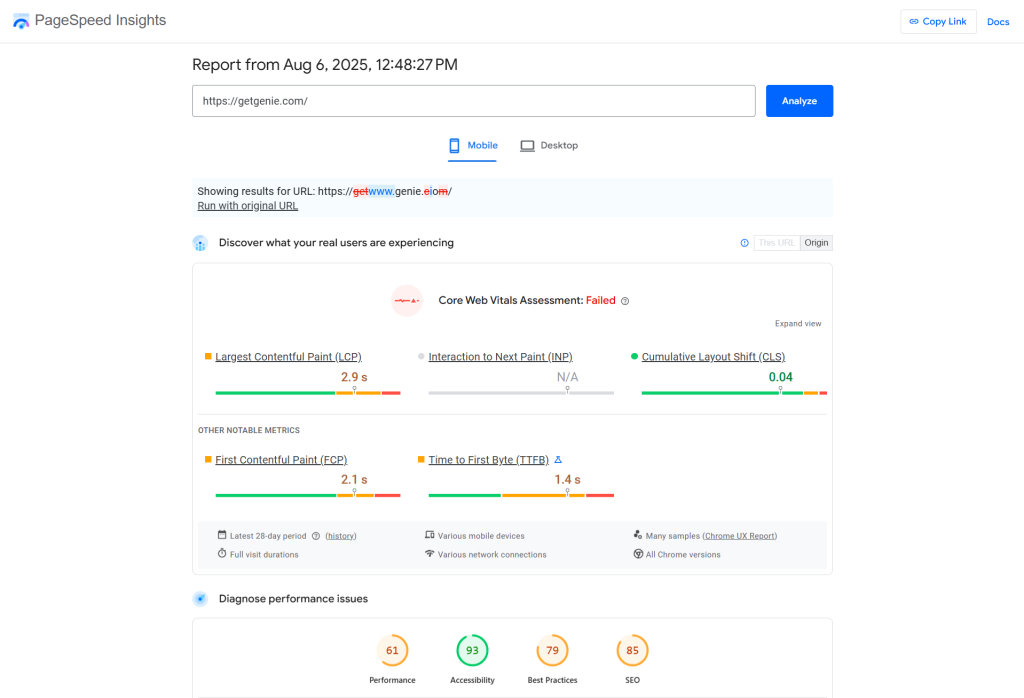Switch to the Mobile tab
This screenshot has height=698, width=1024.
[472, 146]
